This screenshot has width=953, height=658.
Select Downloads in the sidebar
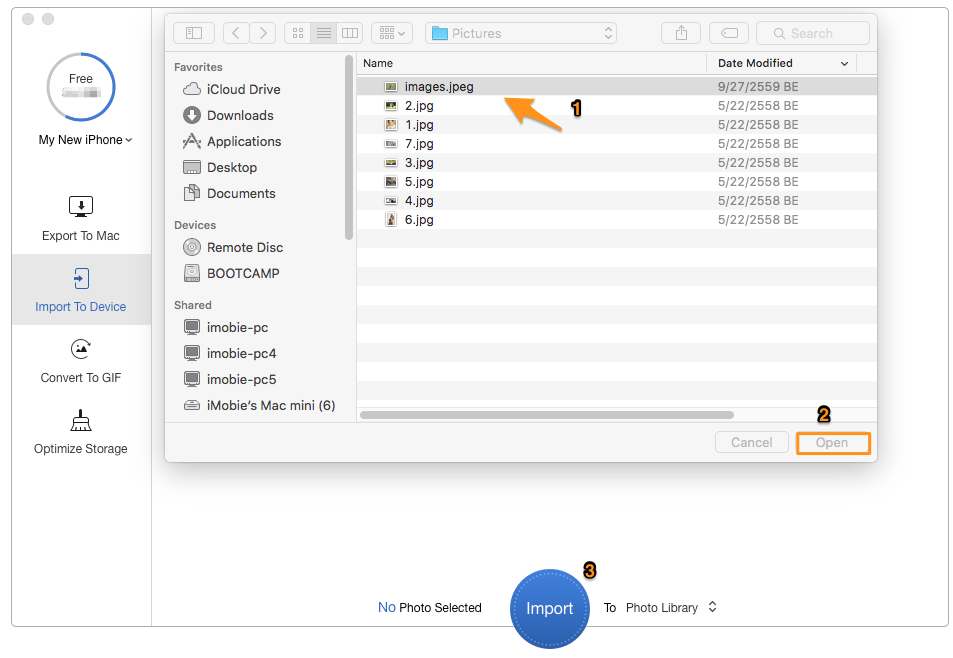point(240,115)
